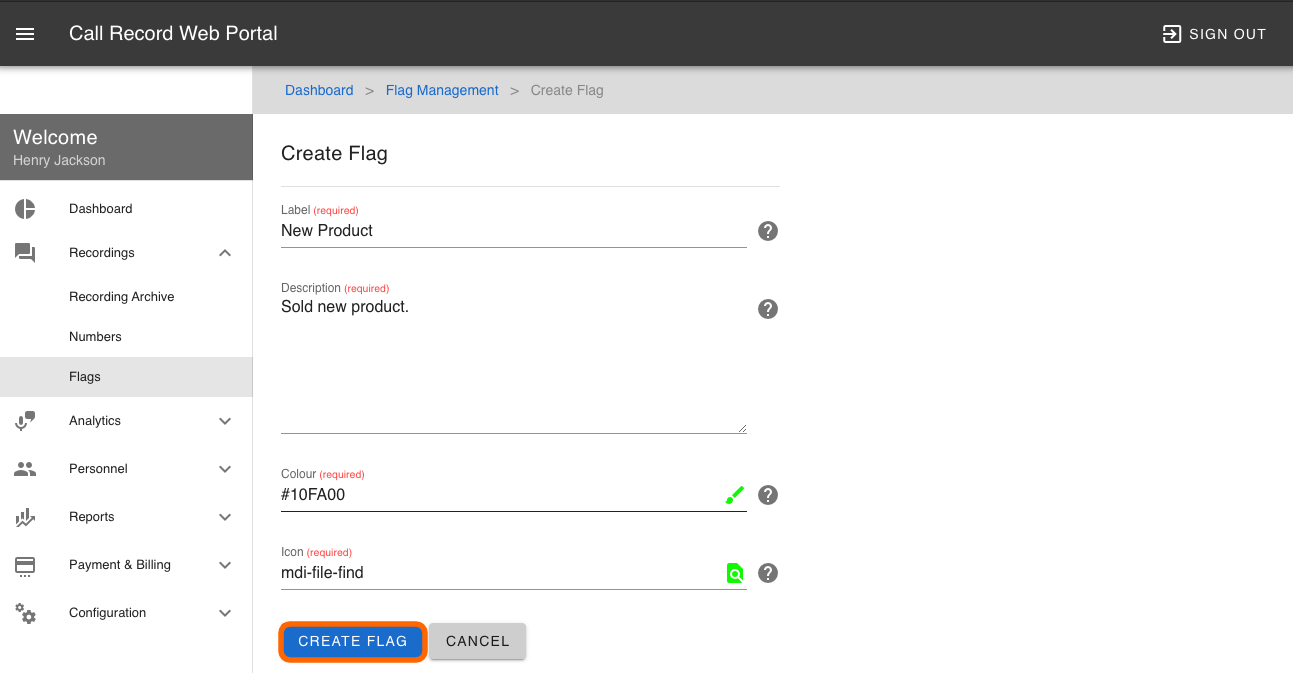Click the 'Create Flag' breadcrumb text
The height and width of the screenshot is (673, 1293).
(567, 90)
